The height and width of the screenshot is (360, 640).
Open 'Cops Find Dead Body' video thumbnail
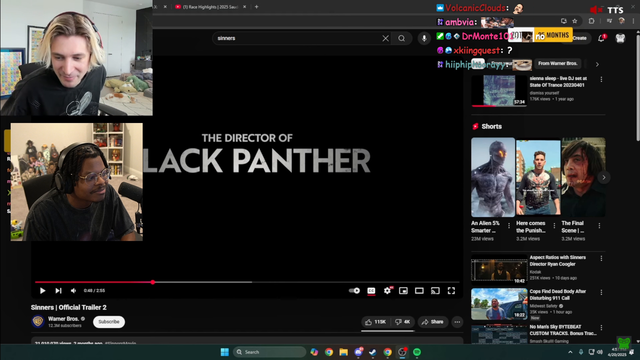point(499,304)
